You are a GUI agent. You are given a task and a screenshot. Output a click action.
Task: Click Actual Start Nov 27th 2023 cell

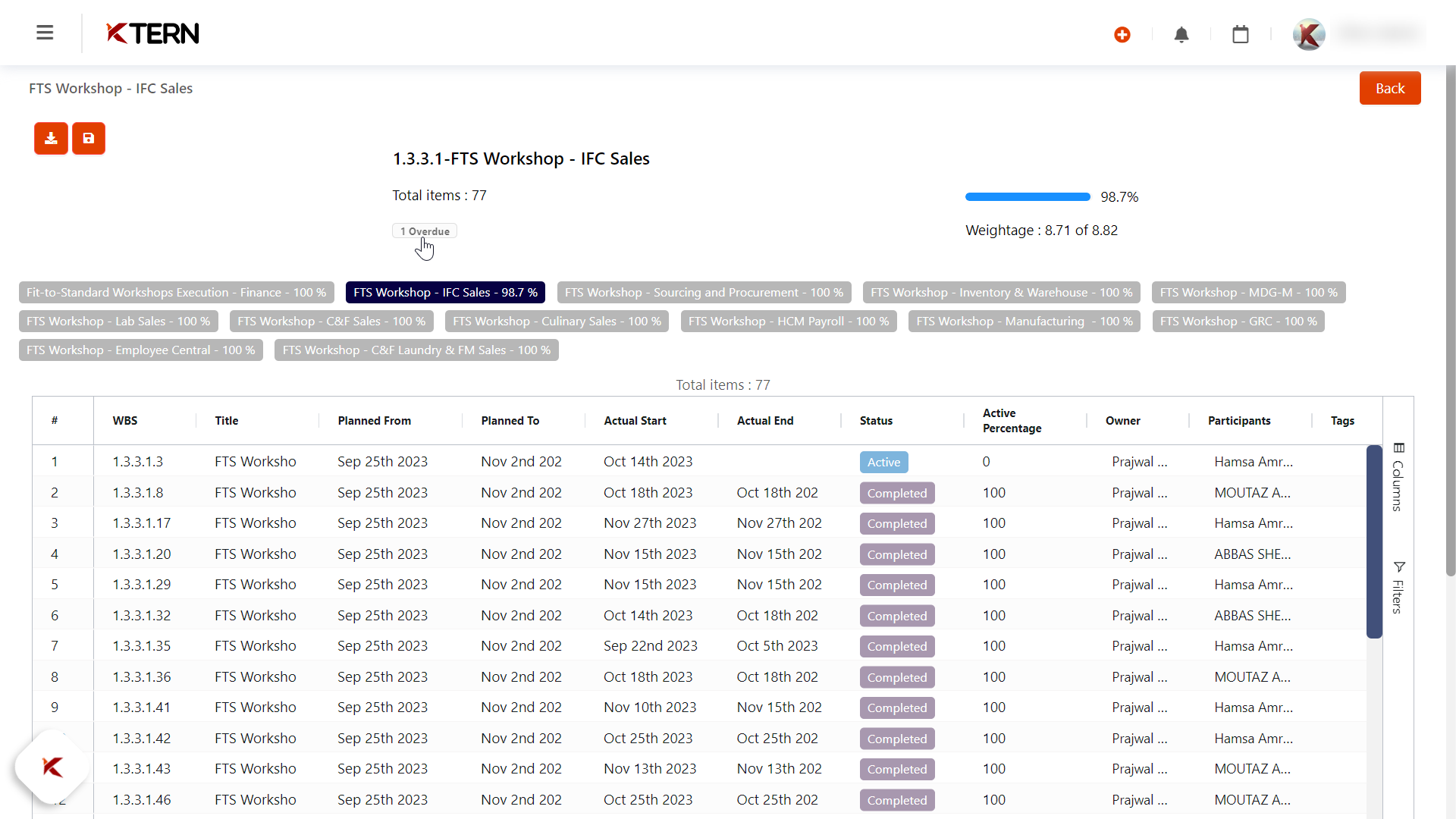650,523
